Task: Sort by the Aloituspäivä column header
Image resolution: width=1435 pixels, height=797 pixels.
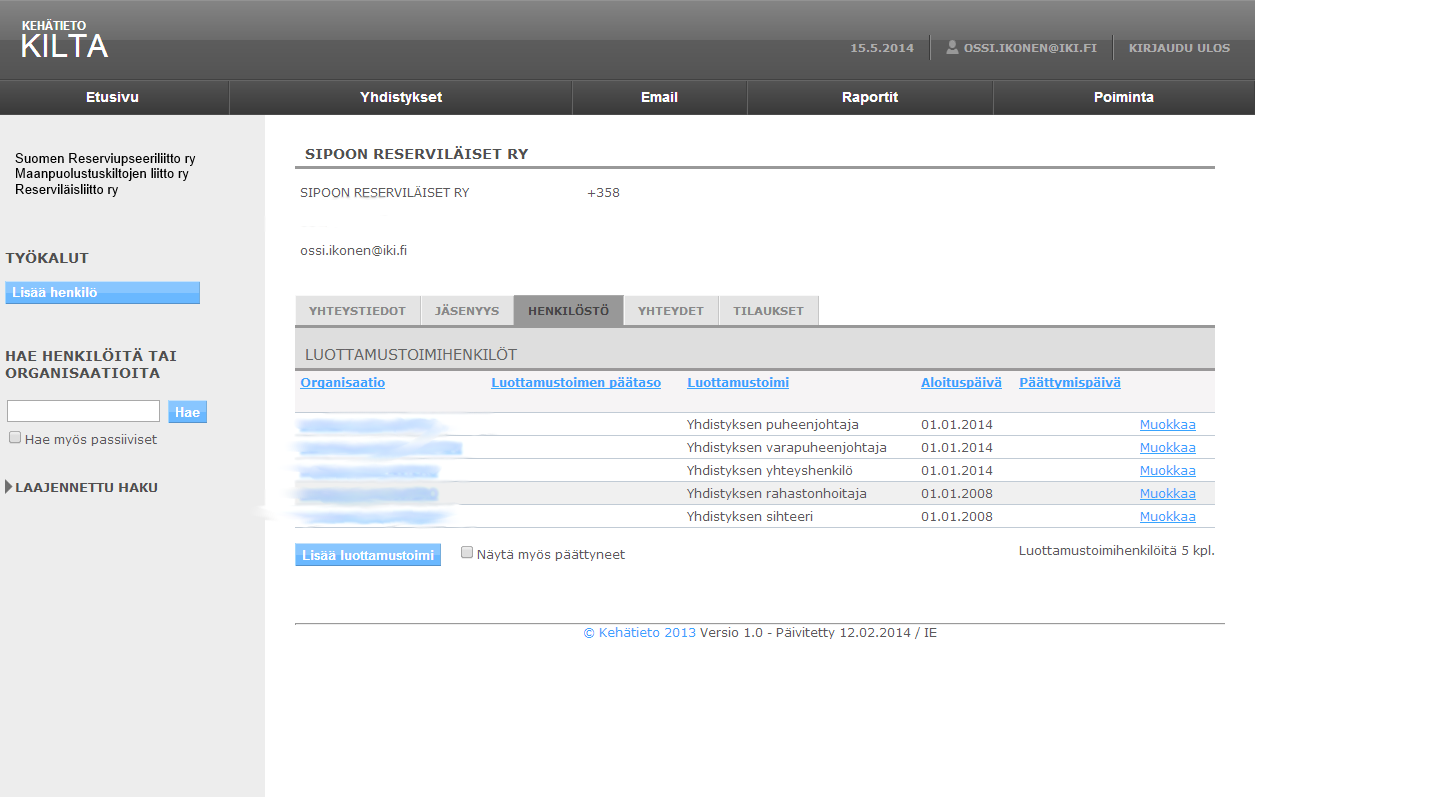Action: [x=961, y=383]
